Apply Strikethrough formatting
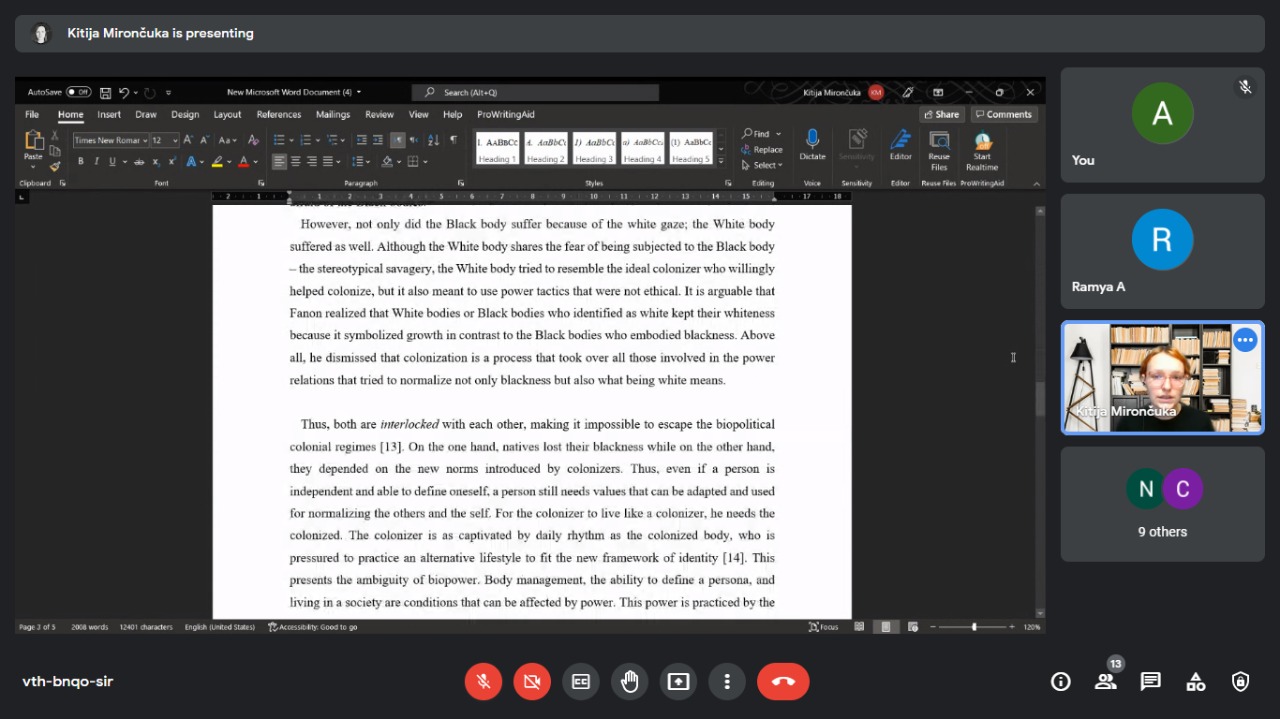The height and width of the screenshot is (719, 1280). (x=140, y=161)
